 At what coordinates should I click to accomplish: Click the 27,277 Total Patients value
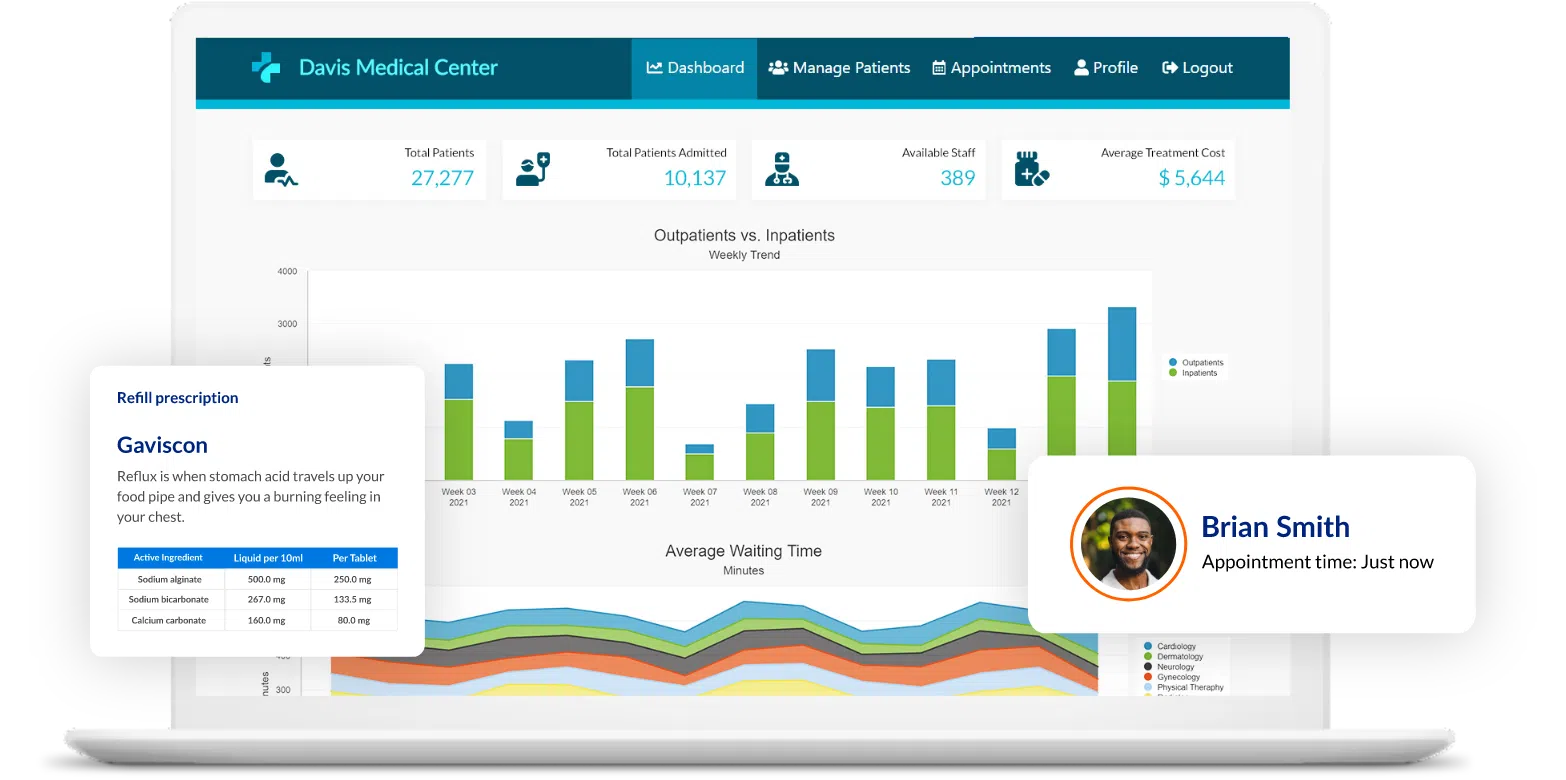coord(442,178)
